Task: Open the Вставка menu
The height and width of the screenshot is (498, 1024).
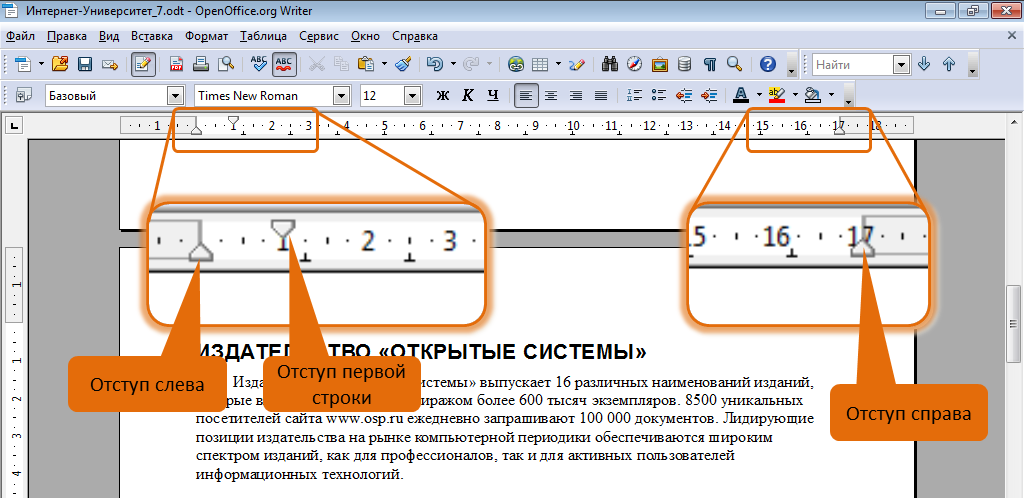Action: click(152, 36)
